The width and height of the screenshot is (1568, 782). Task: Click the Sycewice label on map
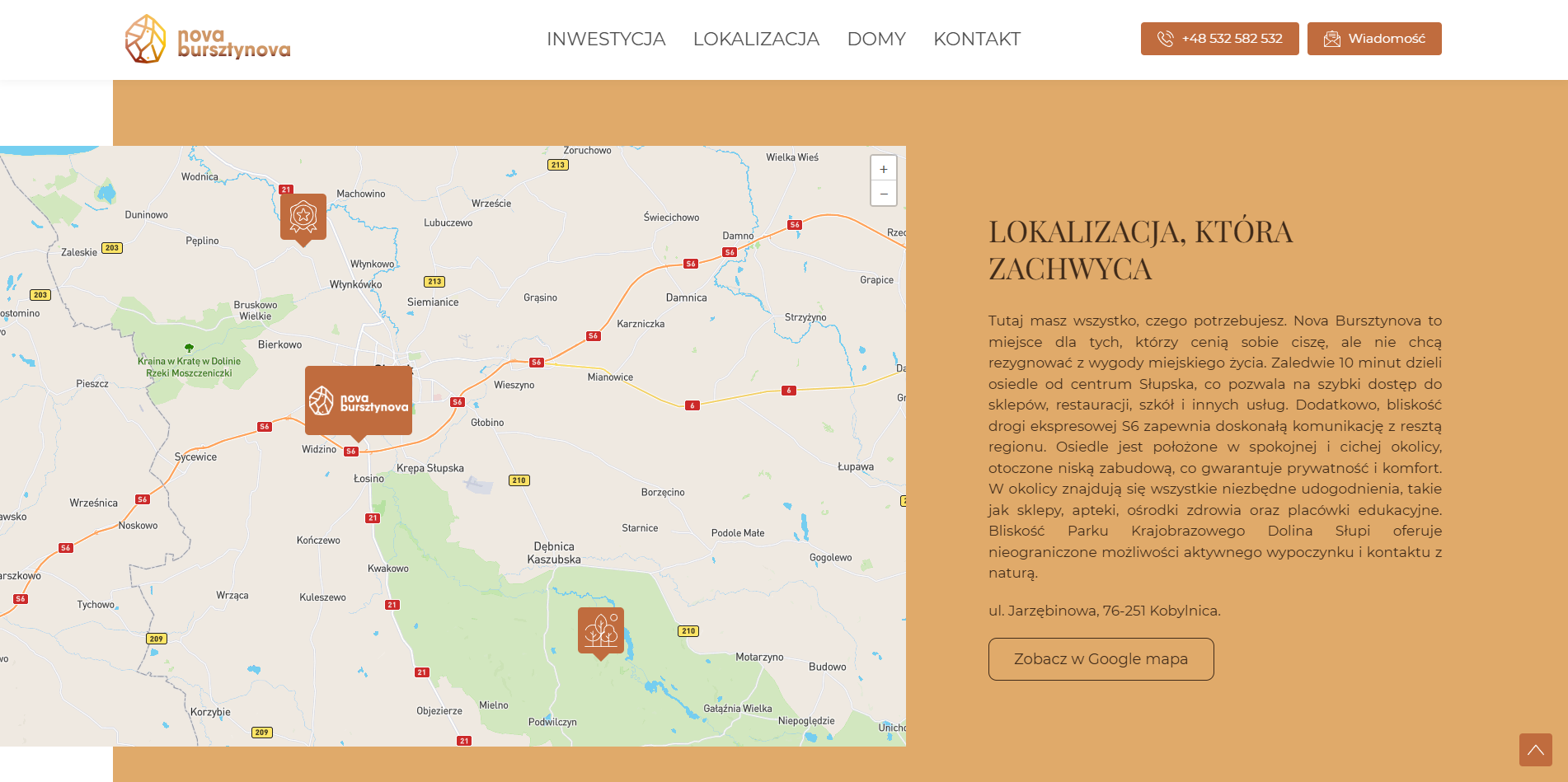(195, 457)
